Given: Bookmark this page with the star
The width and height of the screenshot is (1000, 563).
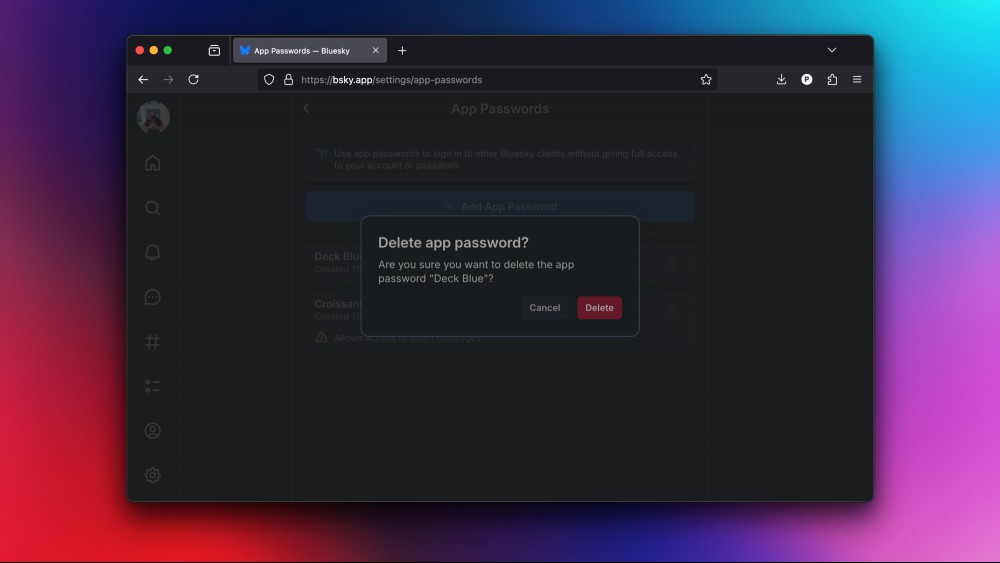Looking at the screenshot, I should [x=706, y=80].
